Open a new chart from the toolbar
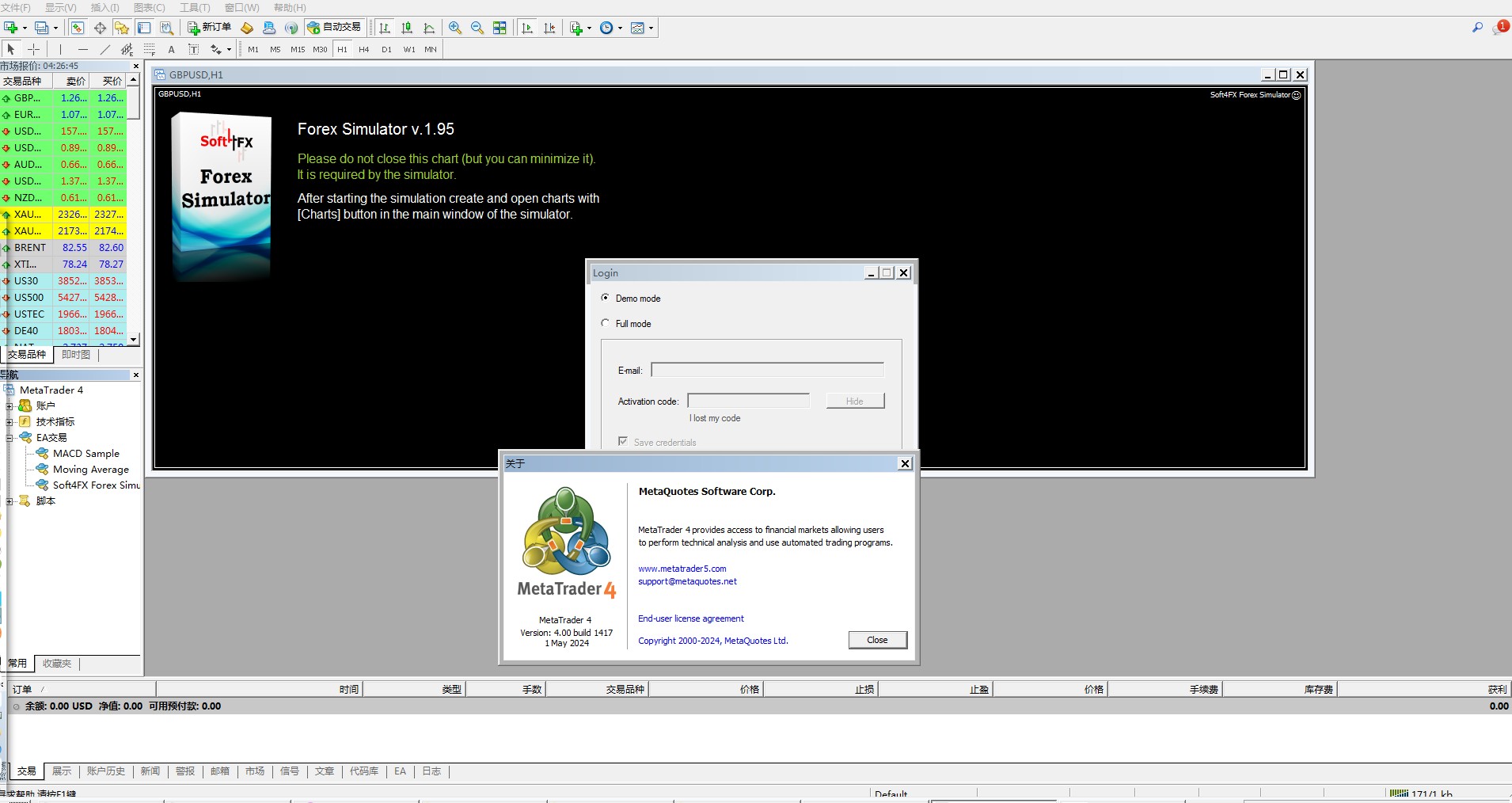This screenshot has height=803, width=1512. point(11,28)
